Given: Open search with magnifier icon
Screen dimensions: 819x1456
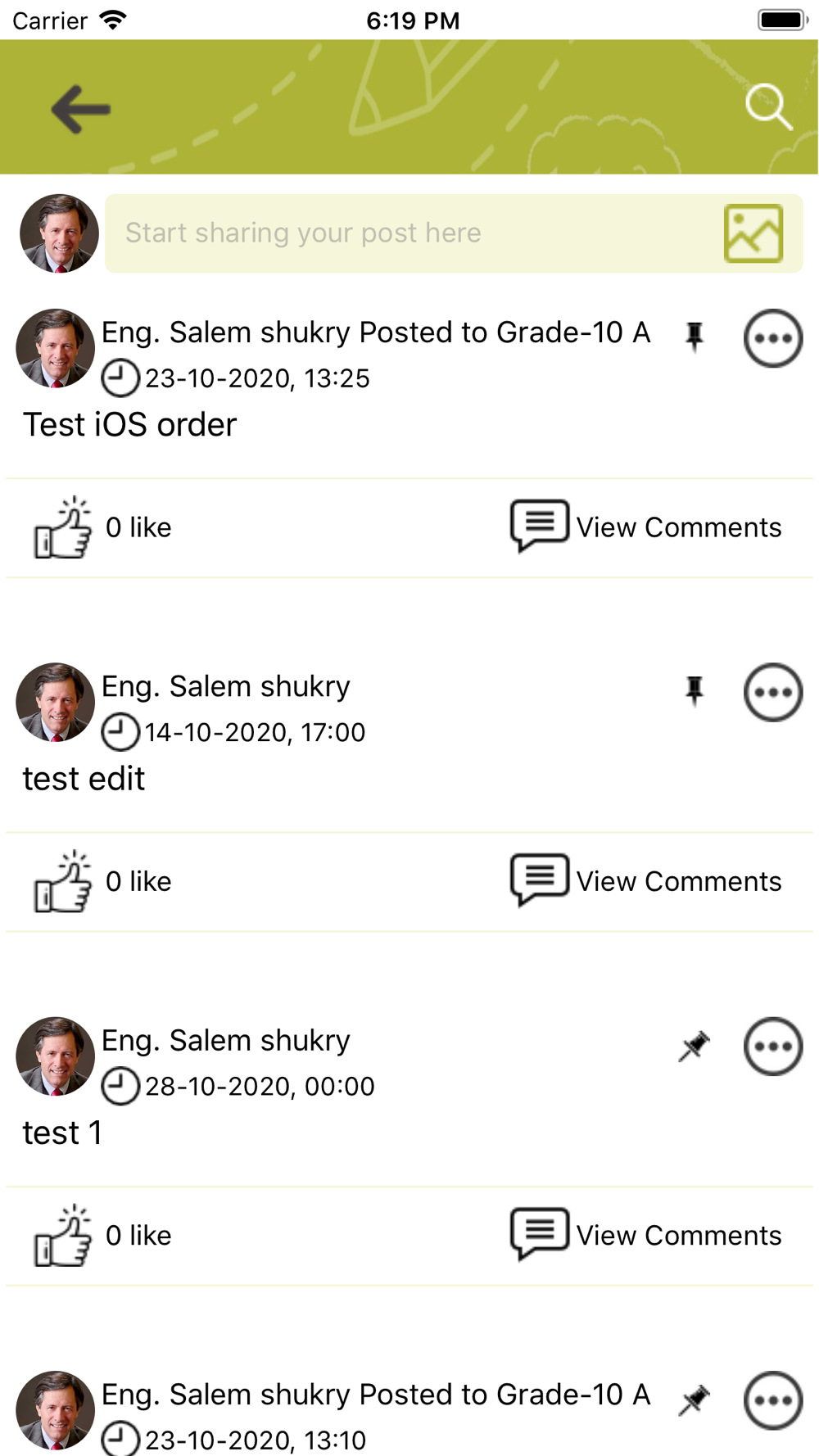Looking at the screenshot, I should click(769, 107).
